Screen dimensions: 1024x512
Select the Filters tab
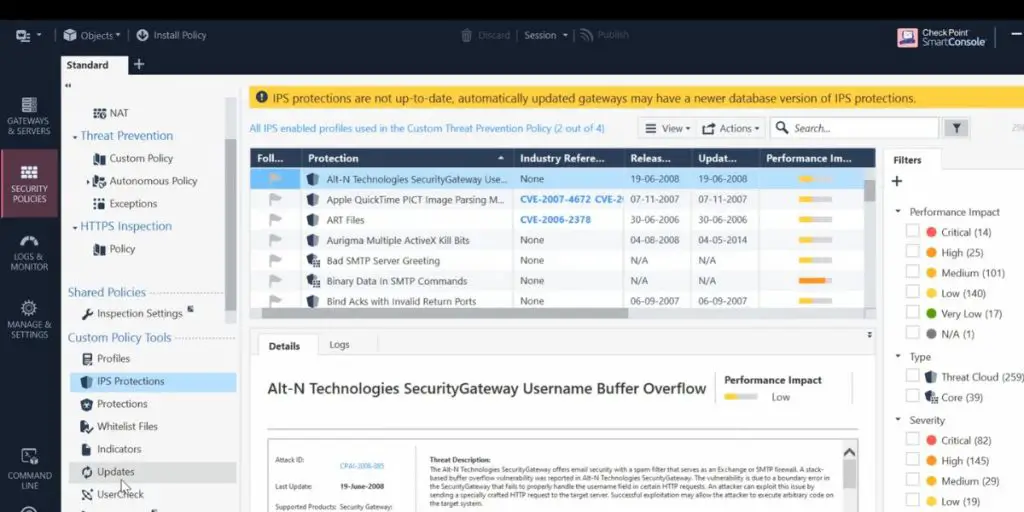[x=907, y=160]
